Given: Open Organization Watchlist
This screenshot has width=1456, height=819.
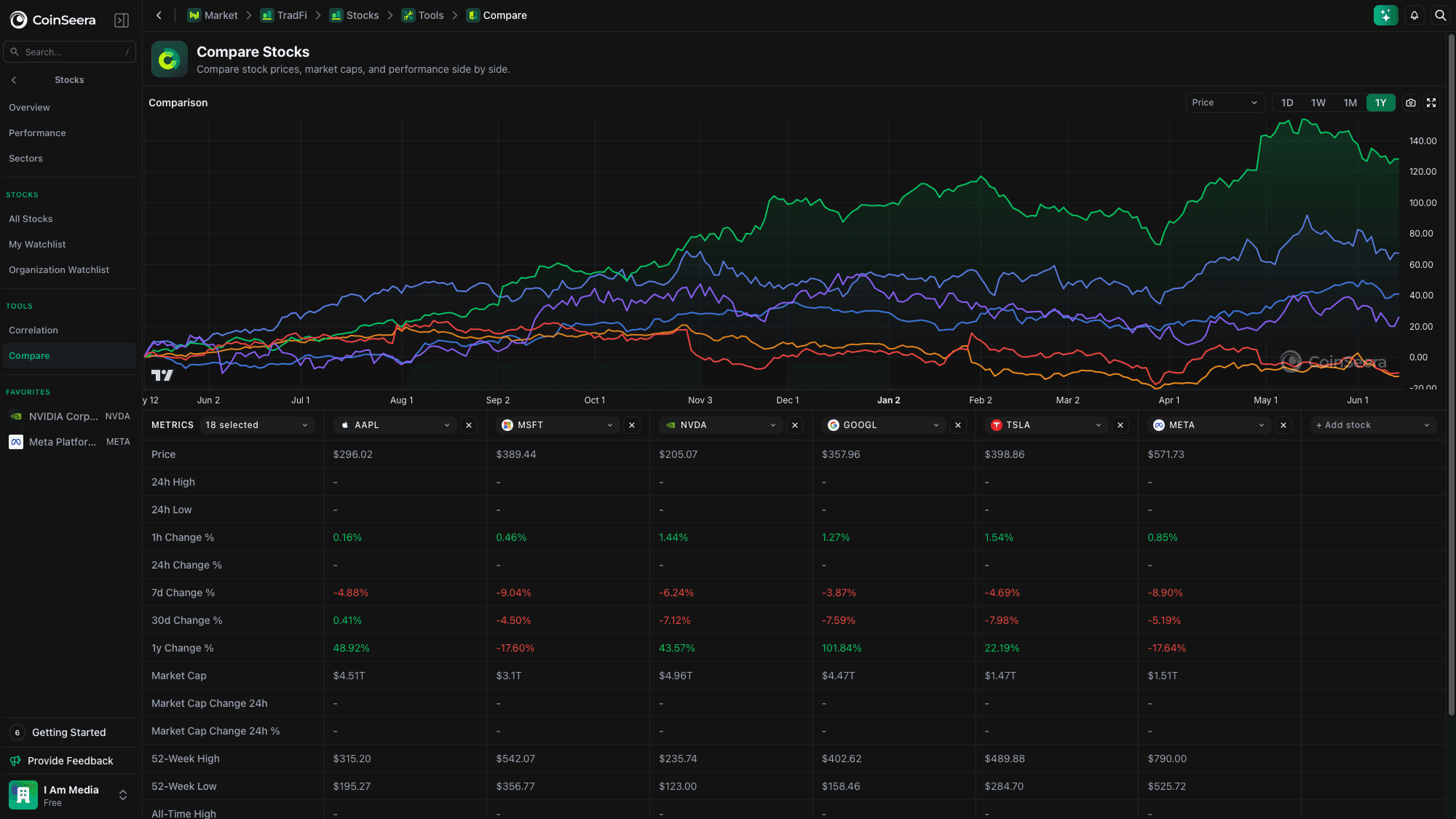Looking at the screenshot, I should [x=69, y=270].
